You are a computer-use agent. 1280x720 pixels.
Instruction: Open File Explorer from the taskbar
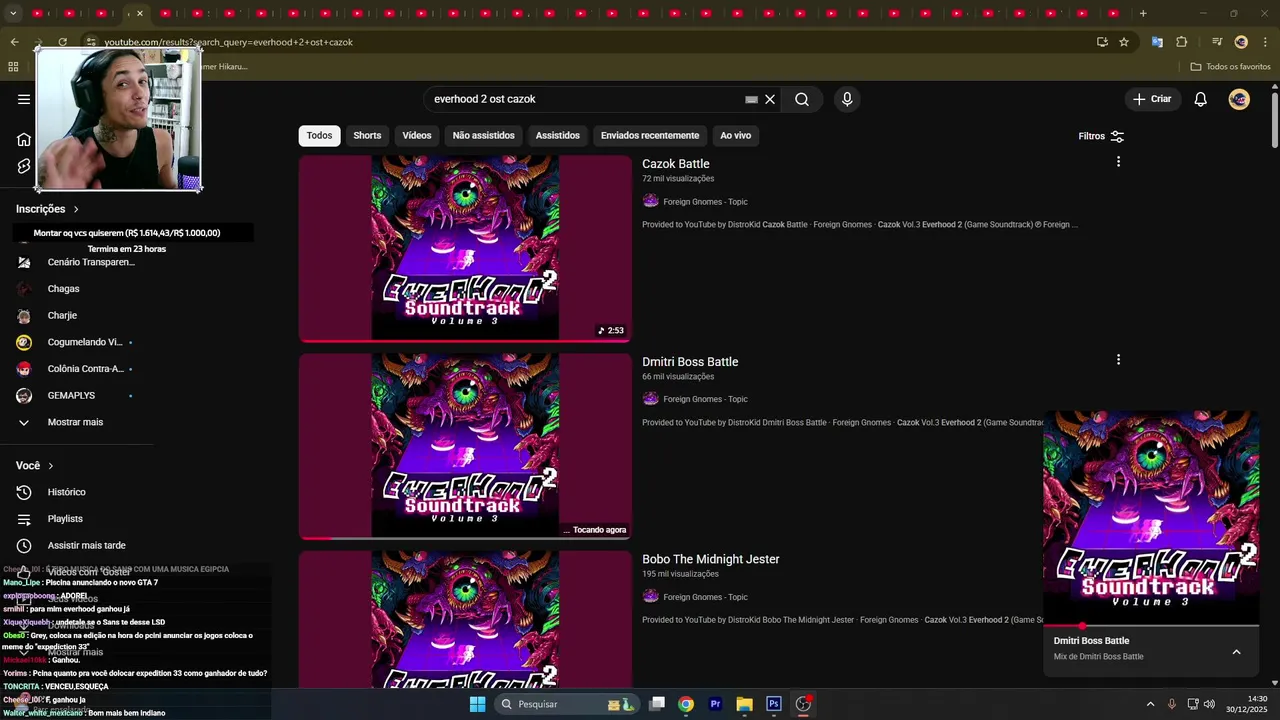(744, 704)
